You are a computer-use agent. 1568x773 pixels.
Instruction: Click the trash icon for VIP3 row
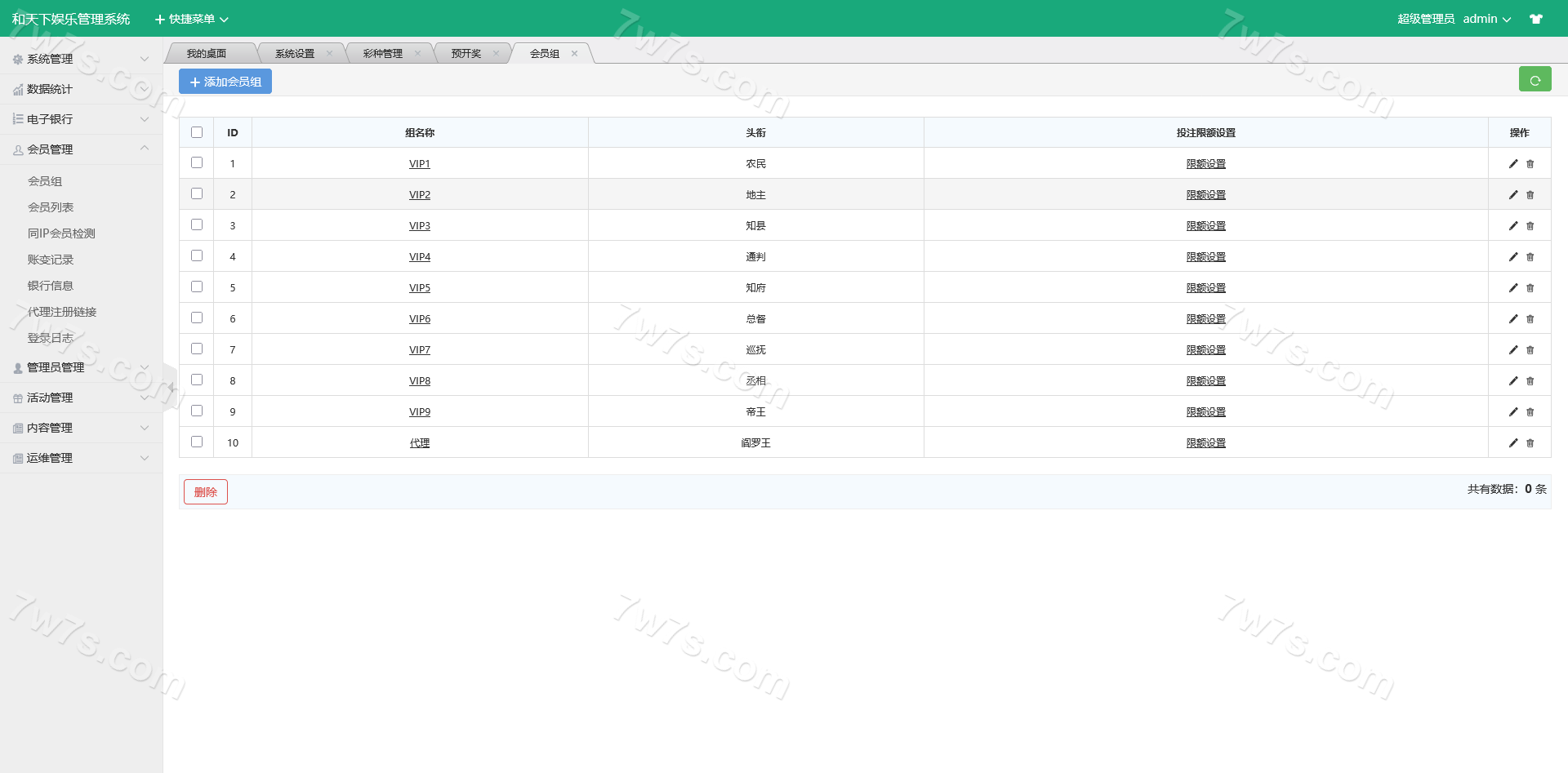click(x=1530, y=226)
